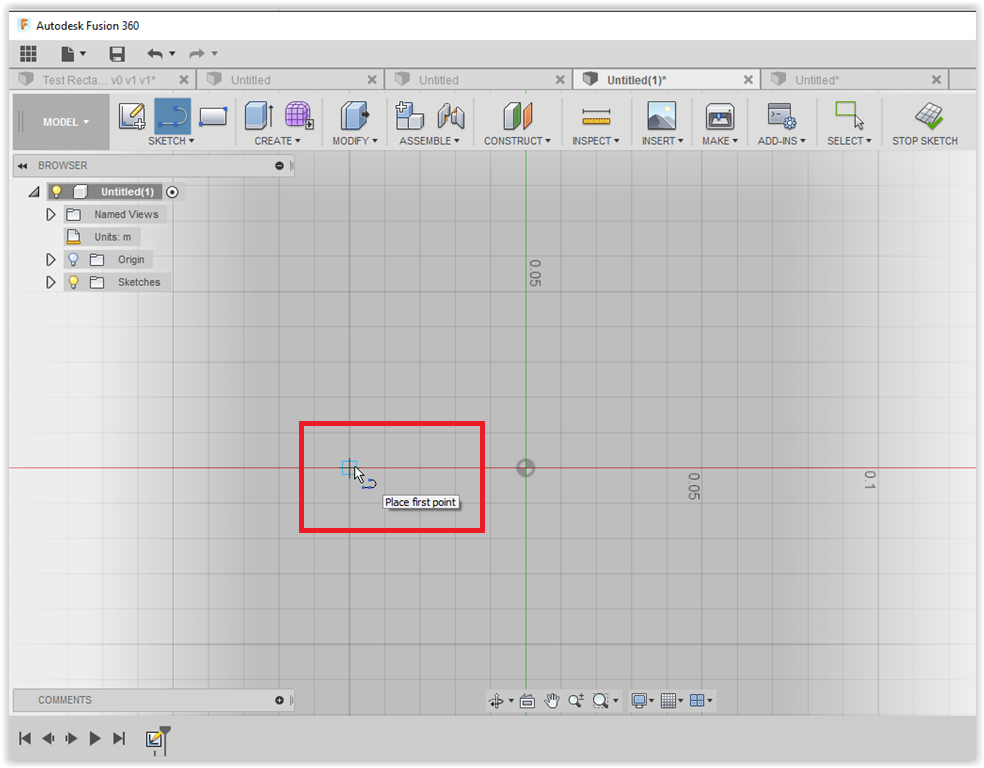
Task: Click the Create Sketch icon
Action: pyautogui.click(x=132, y=116)
